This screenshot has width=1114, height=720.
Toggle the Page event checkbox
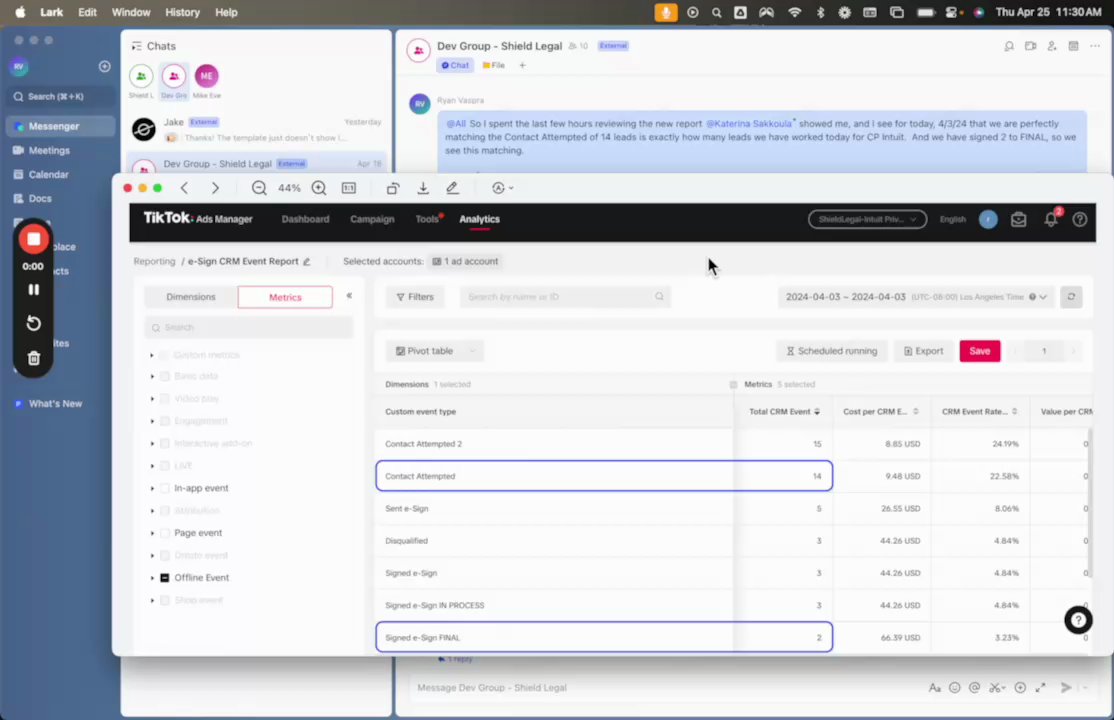pyautogui.click(x=165, y=533)
